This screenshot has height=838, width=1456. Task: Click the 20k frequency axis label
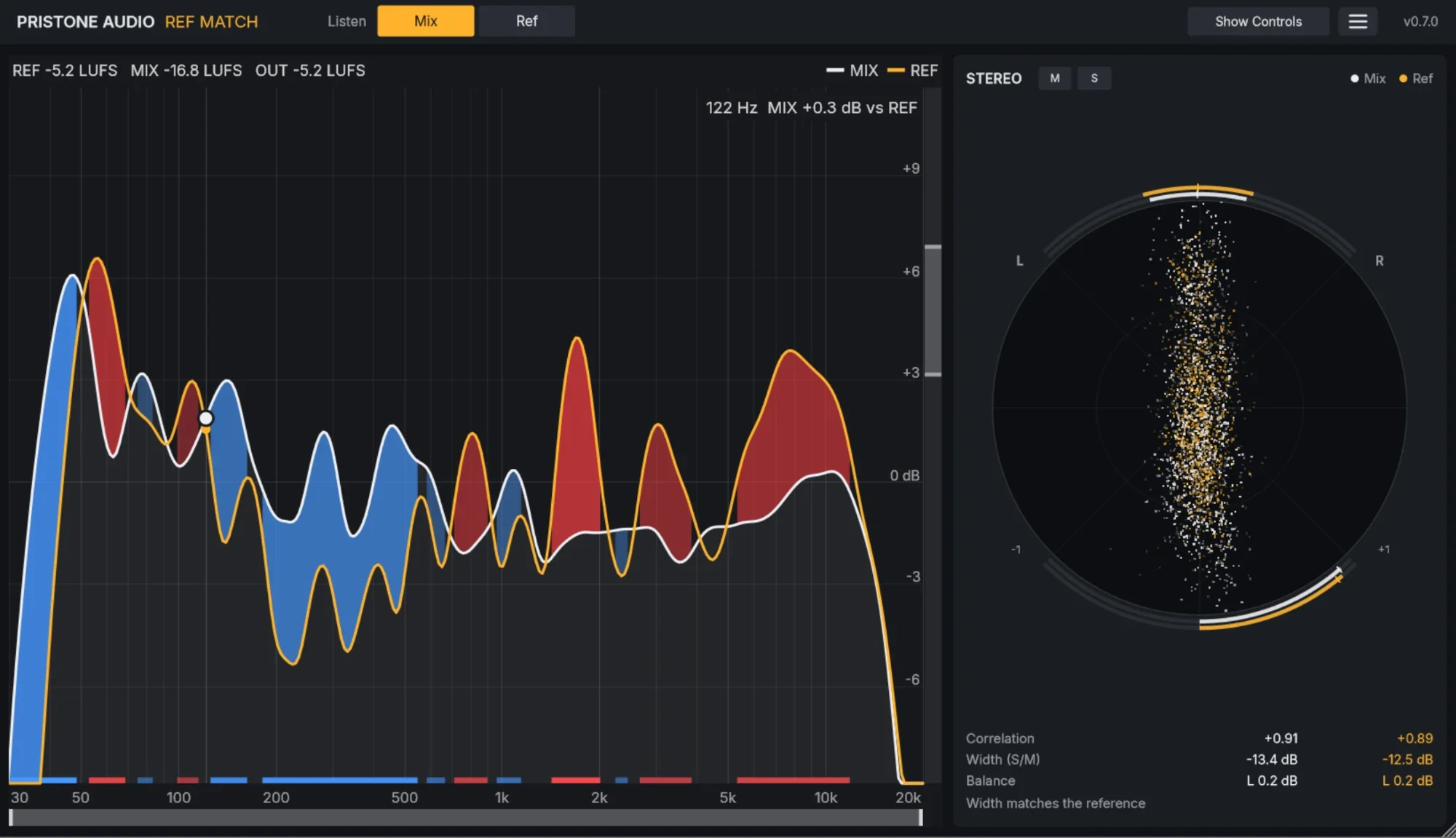coord(908,798)
